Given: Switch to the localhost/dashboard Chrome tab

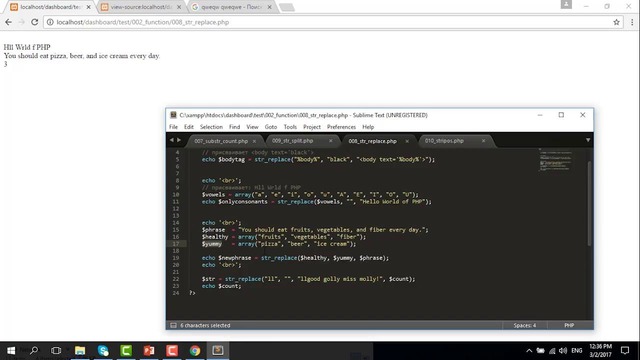Looking at the screenshot, I should pyautogui.click(x=50, y=7).
